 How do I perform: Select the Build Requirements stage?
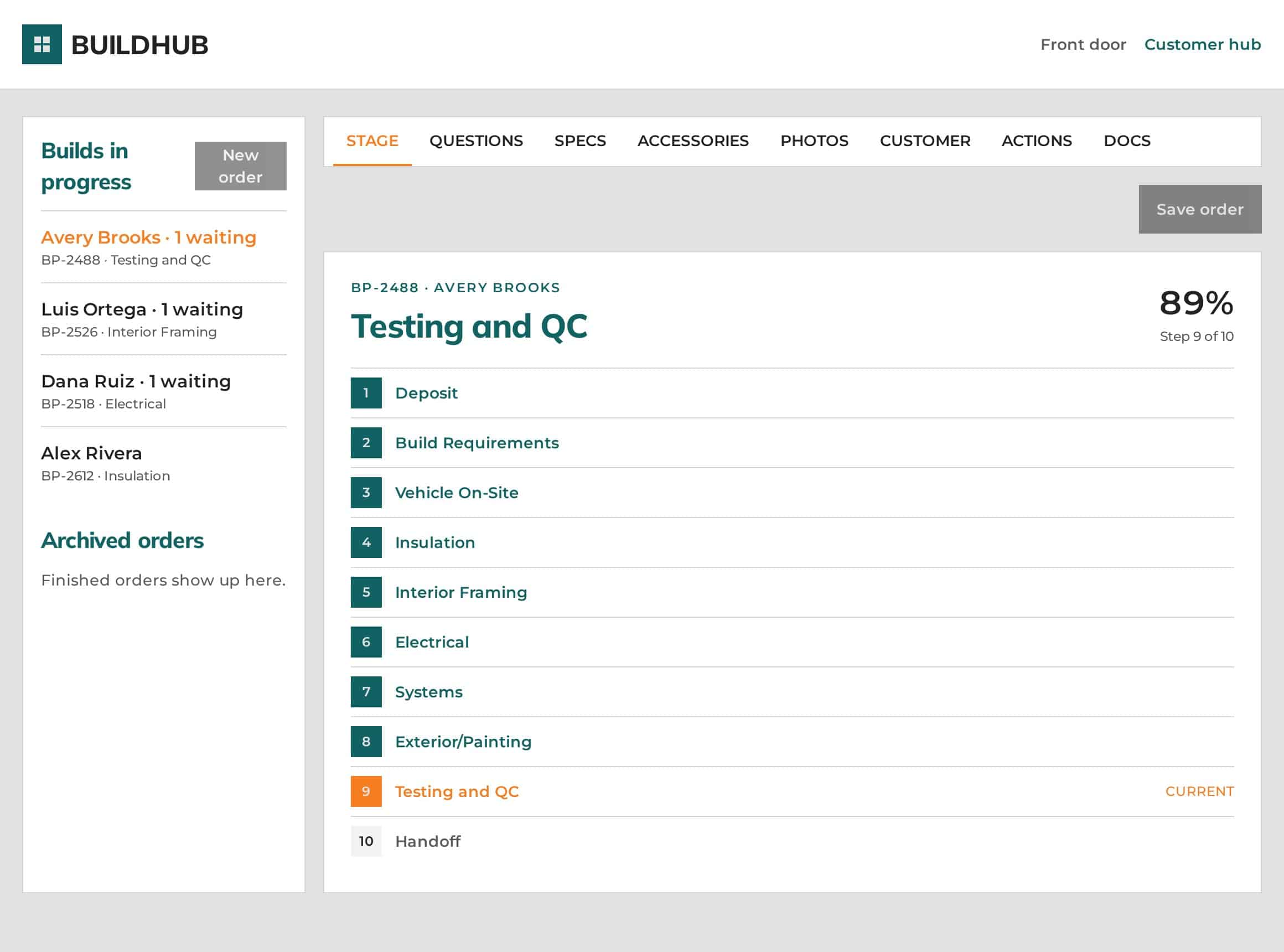(792, 443)
